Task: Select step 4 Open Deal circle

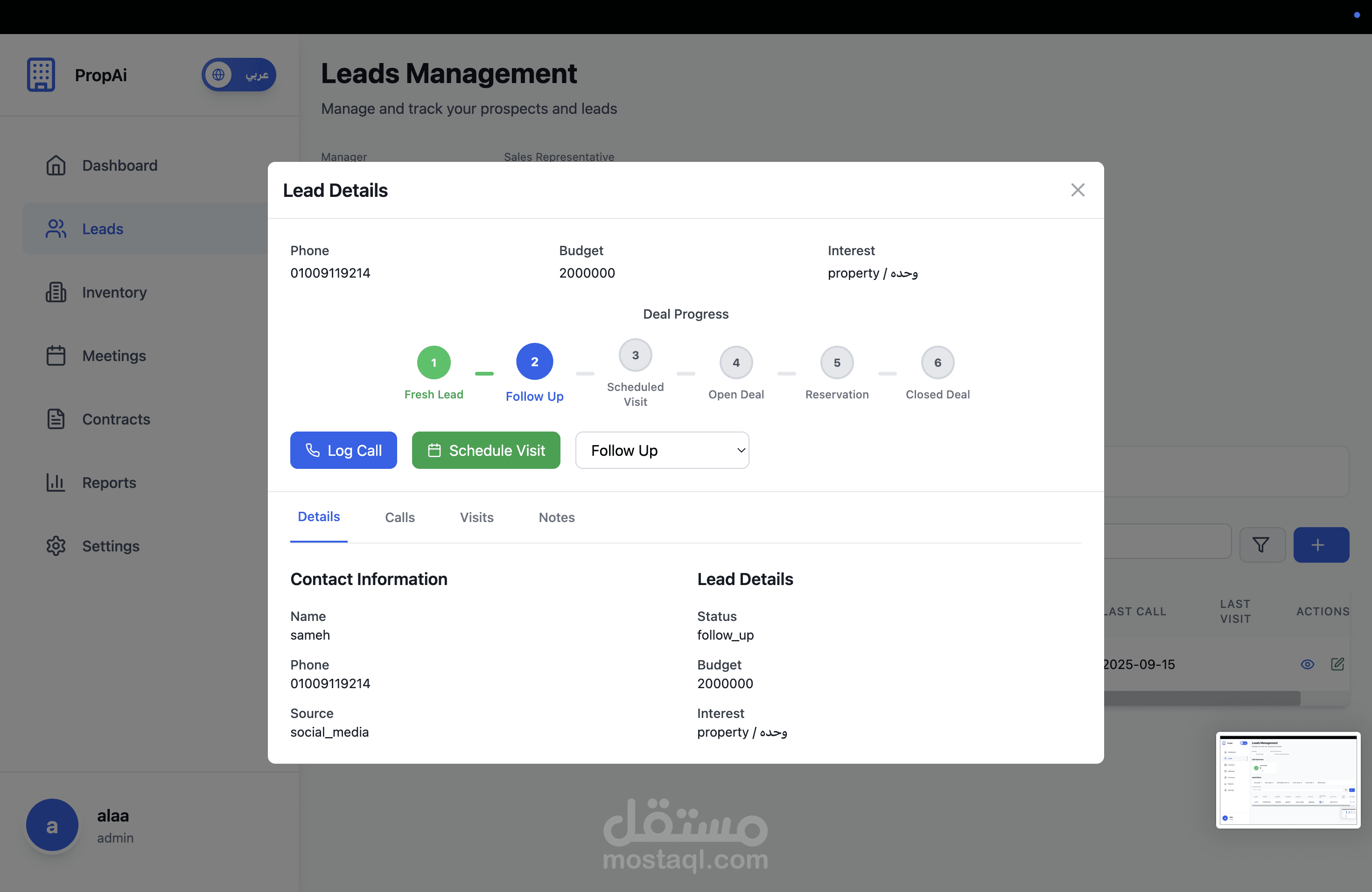Action: click(736, 362)
